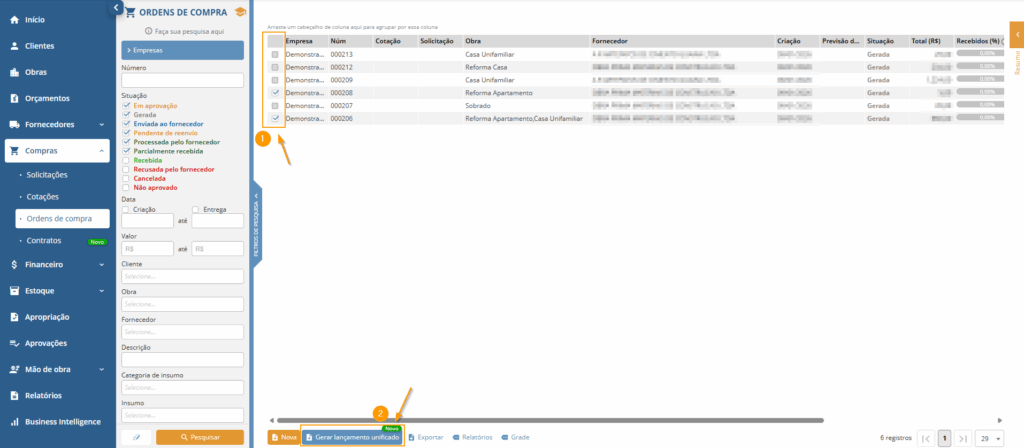This screenshot has height=448, width=1024.
Task: Click the graduation cap help icon
Action: (x=239, y=11)
